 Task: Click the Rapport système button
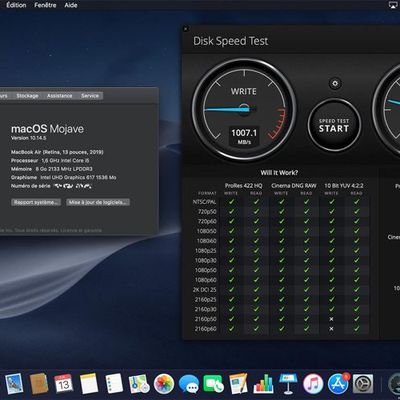coord(36,202)
